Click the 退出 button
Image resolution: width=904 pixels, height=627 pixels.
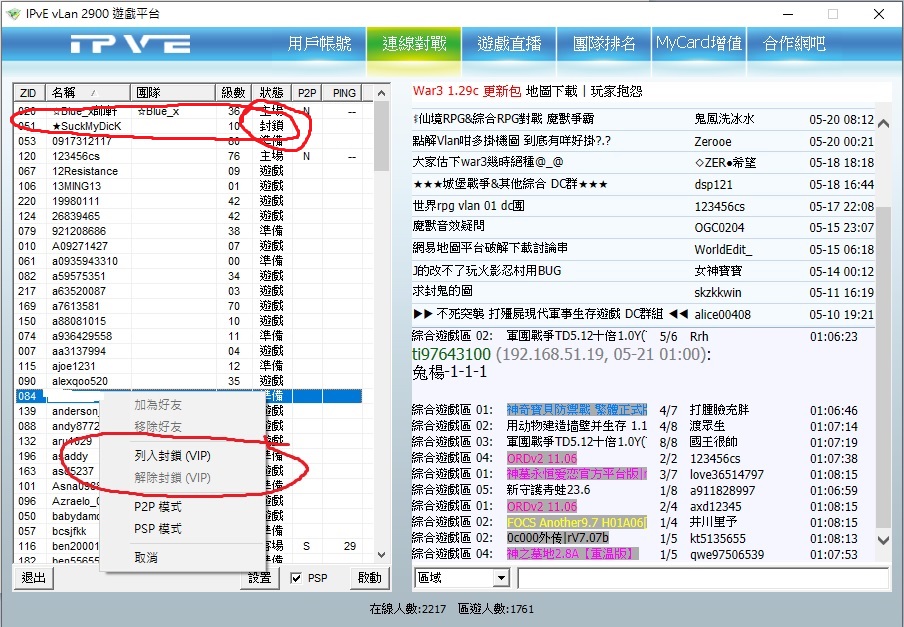click(33, 577)
